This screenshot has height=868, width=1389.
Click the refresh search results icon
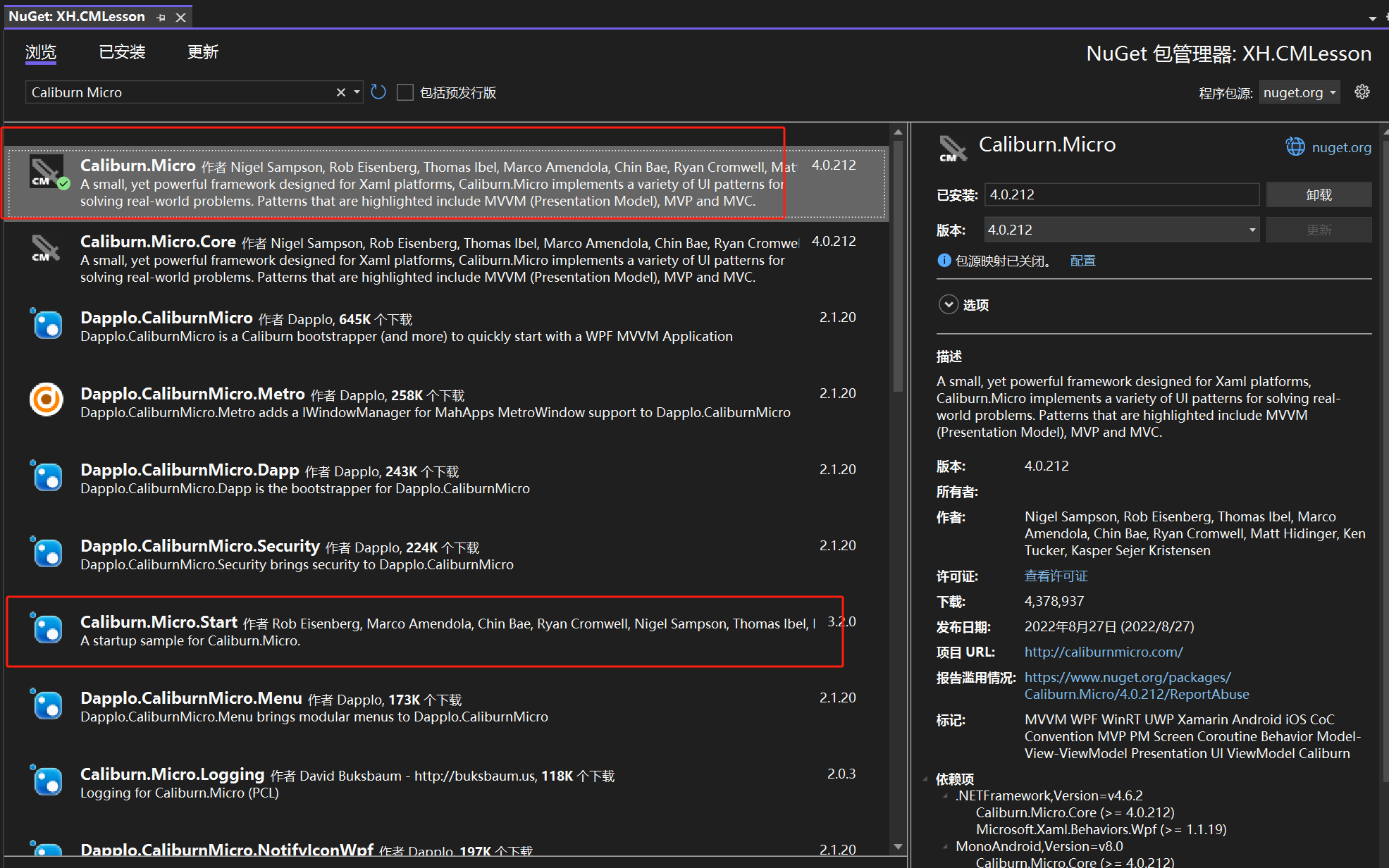pos(378,92)
